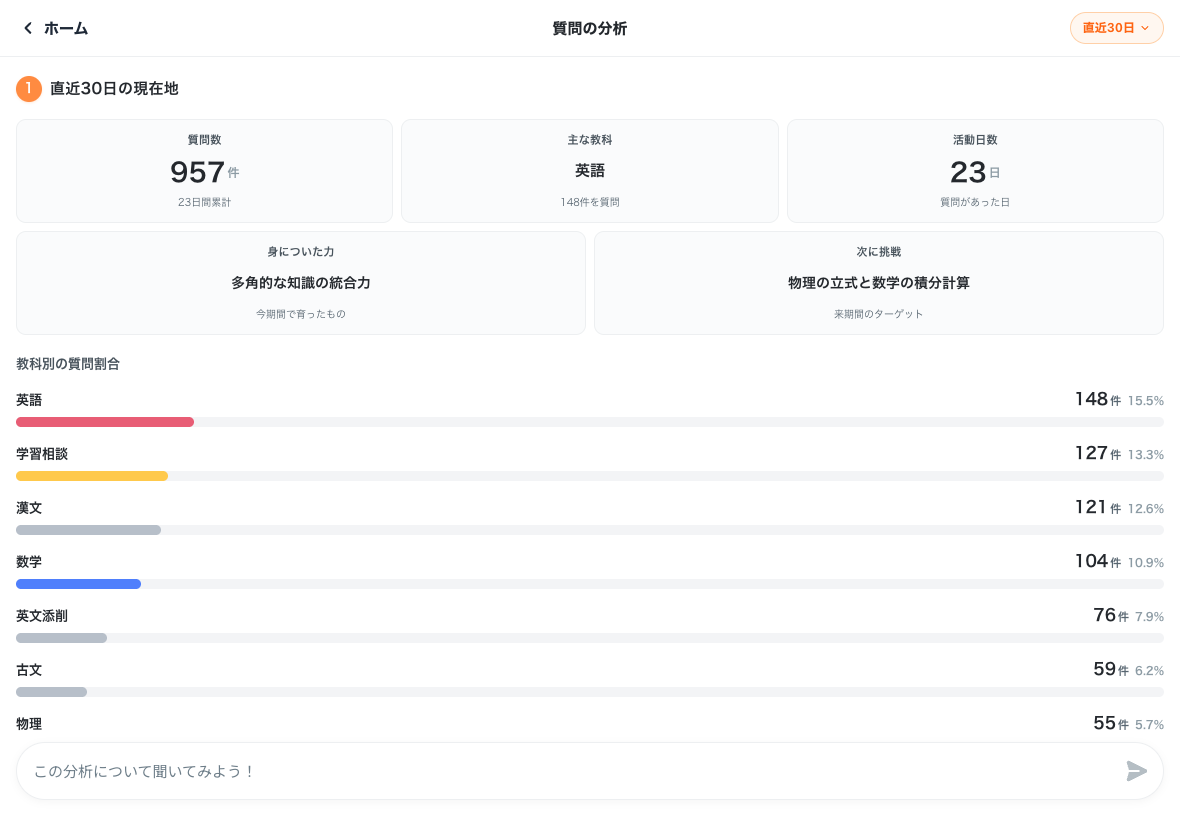Click the 英語 subject label
Image resolution: width=1180 pixels, height=820 pixels.
pyautogui.click(x=29, y=400)
